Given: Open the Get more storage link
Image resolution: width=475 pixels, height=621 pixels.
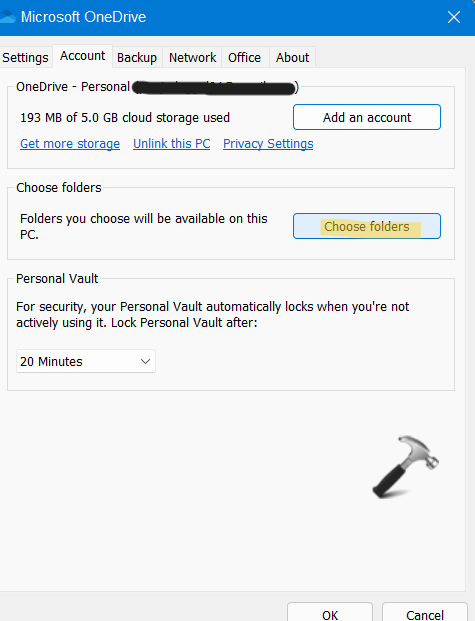Looking at the screenshot, I should coord(70,143).
